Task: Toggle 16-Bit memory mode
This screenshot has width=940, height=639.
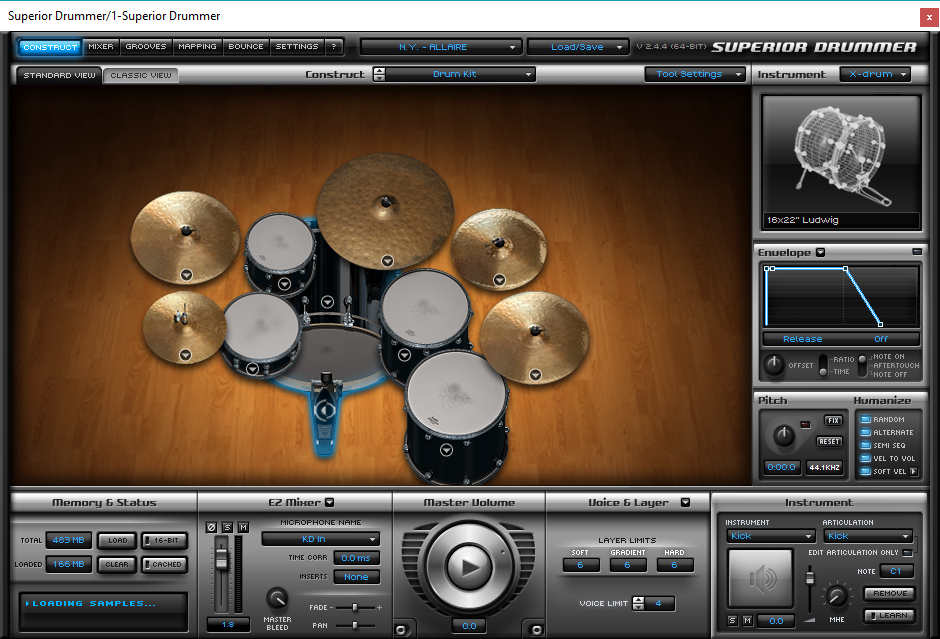Action: [164, 540]
